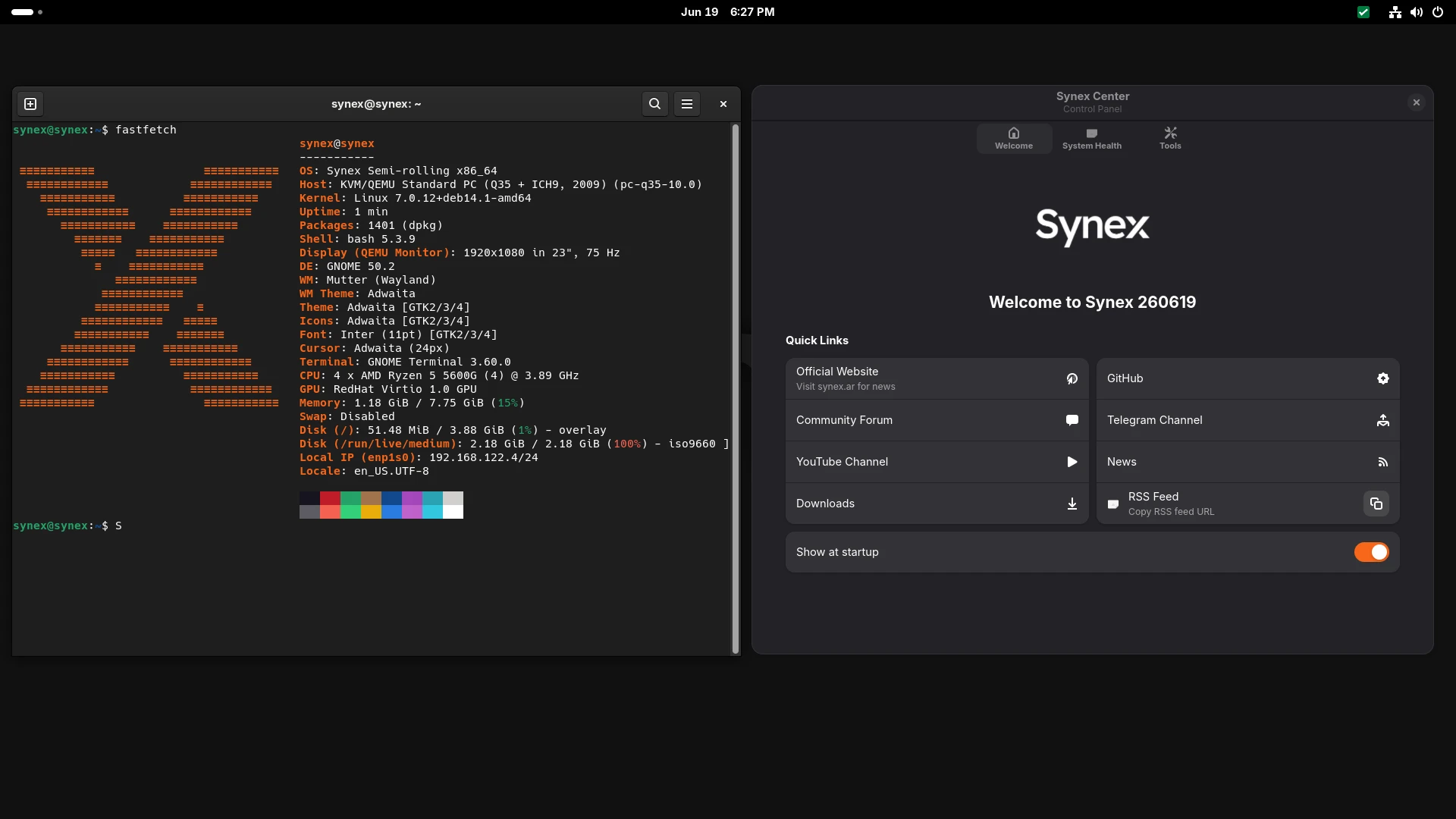Viewport: 1456px width, 819px height.
Task: Open the Community Forum link
Action: coord(937,420)
